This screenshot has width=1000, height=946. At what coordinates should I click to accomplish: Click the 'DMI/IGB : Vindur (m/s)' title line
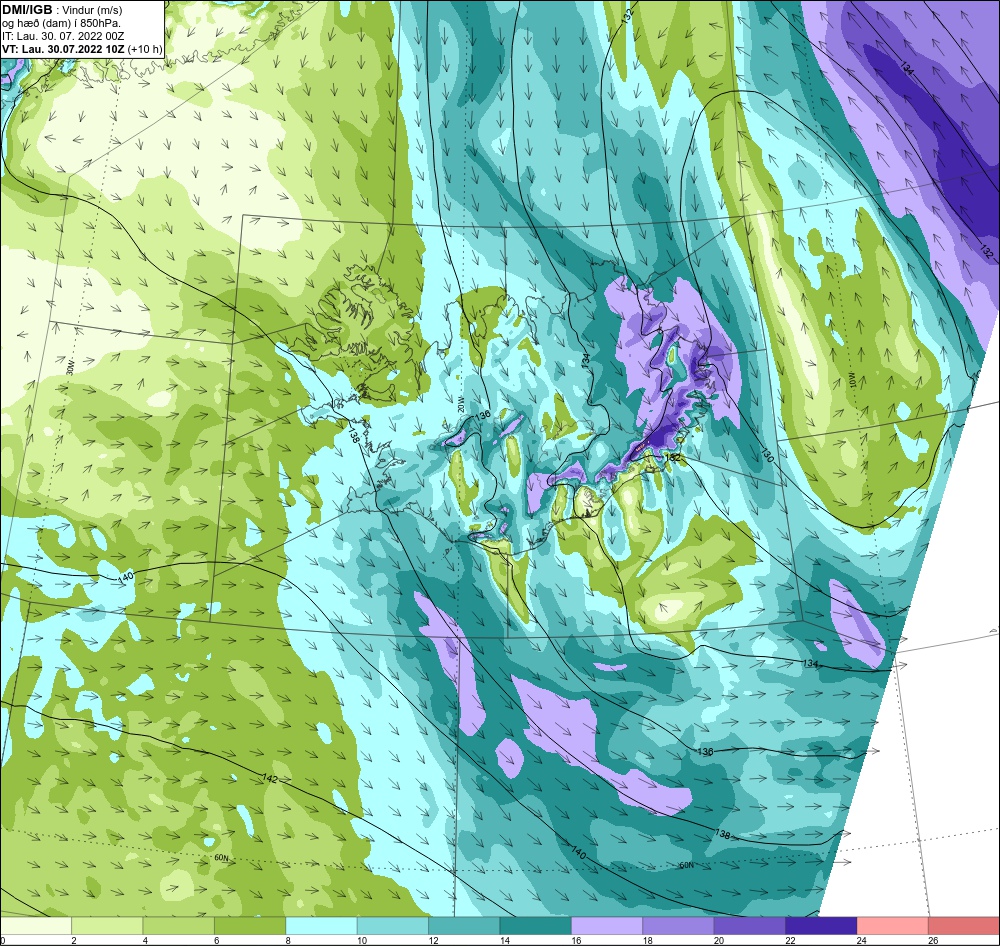click(62, 10)
